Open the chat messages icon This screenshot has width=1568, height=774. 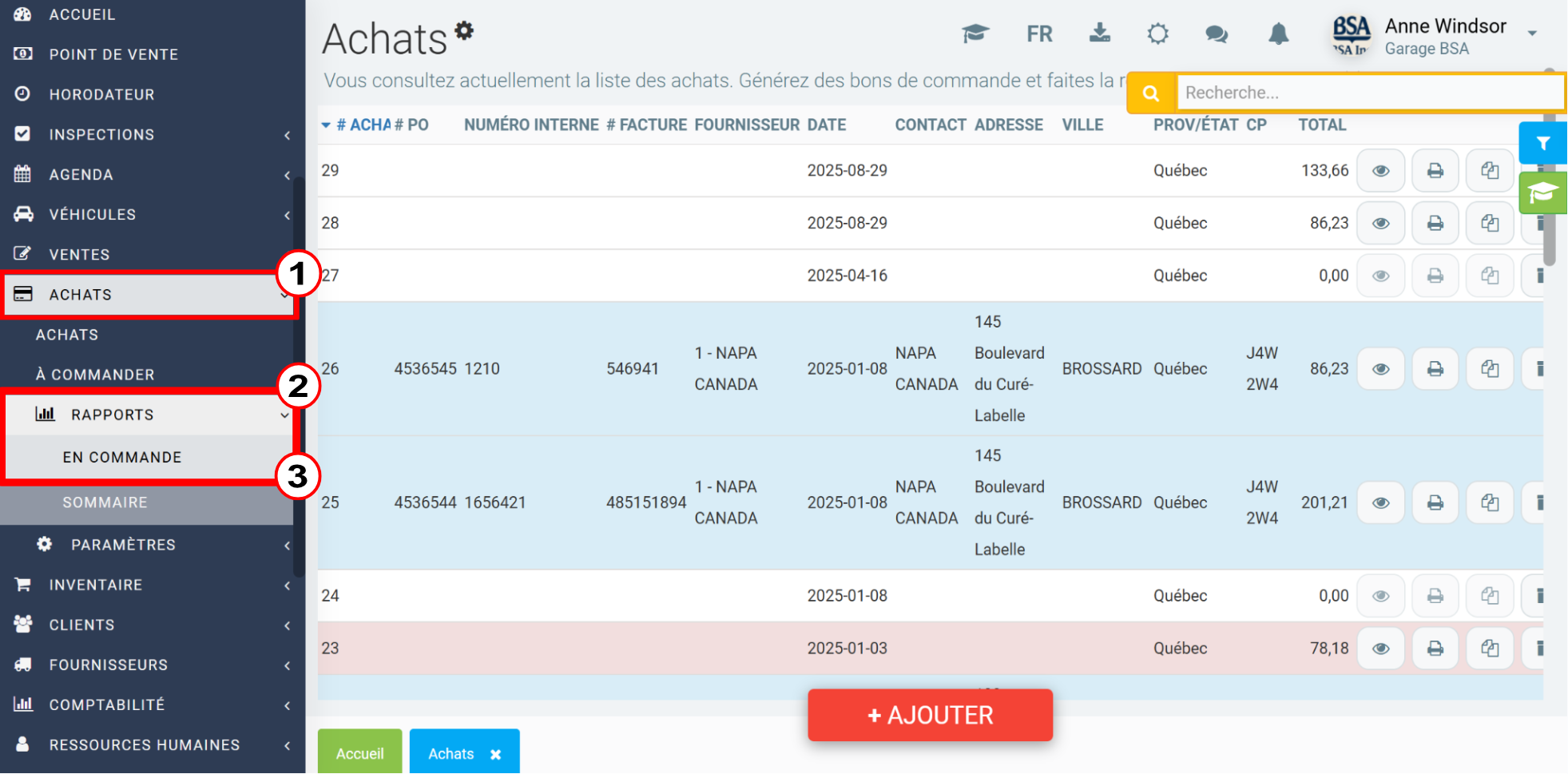(1217, 34)
